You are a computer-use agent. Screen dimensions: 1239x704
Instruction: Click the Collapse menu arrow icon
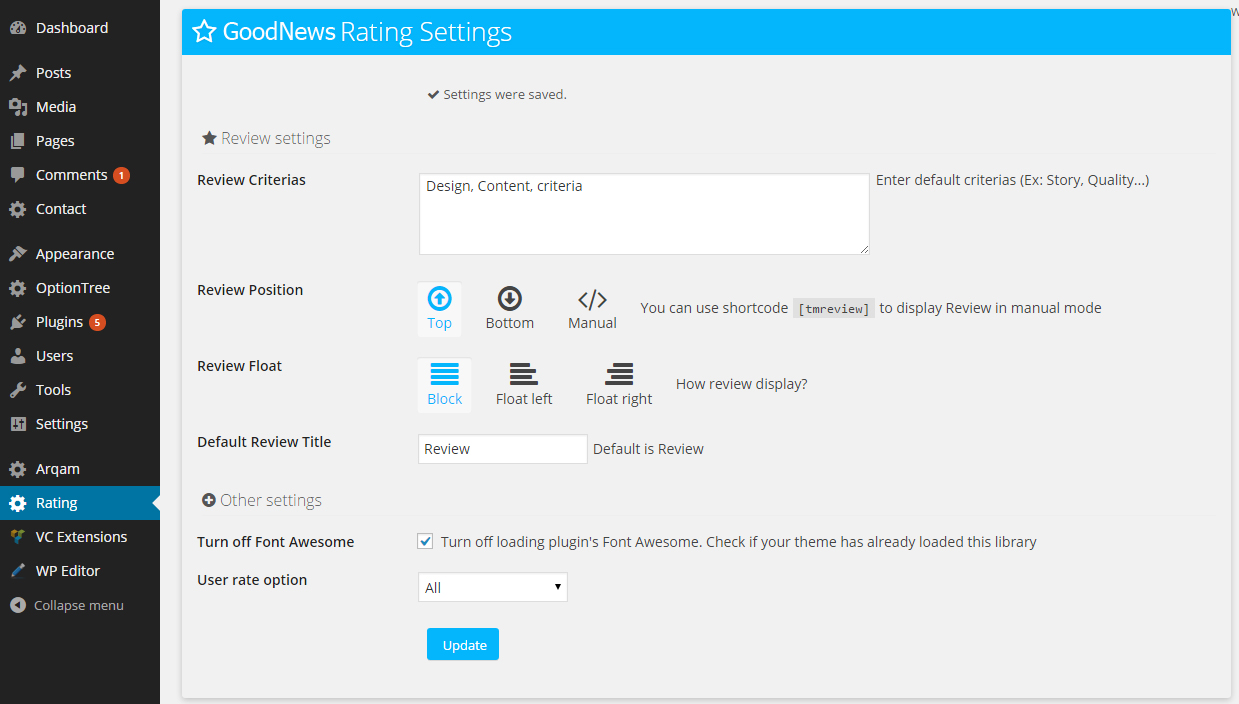(17, 605)
